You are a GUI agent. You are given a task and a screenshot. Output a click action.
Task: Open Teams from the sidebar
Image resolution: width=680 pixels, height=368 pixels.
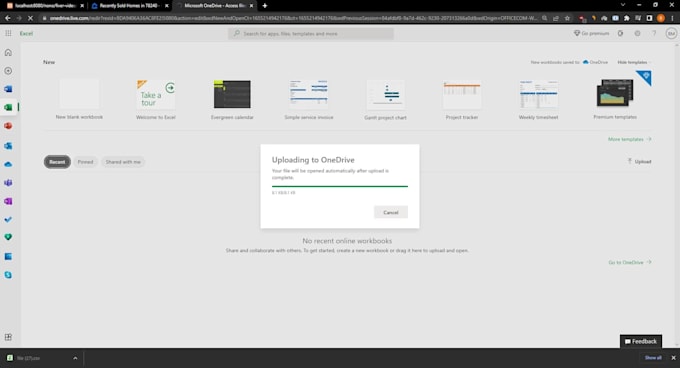point(8,182)
